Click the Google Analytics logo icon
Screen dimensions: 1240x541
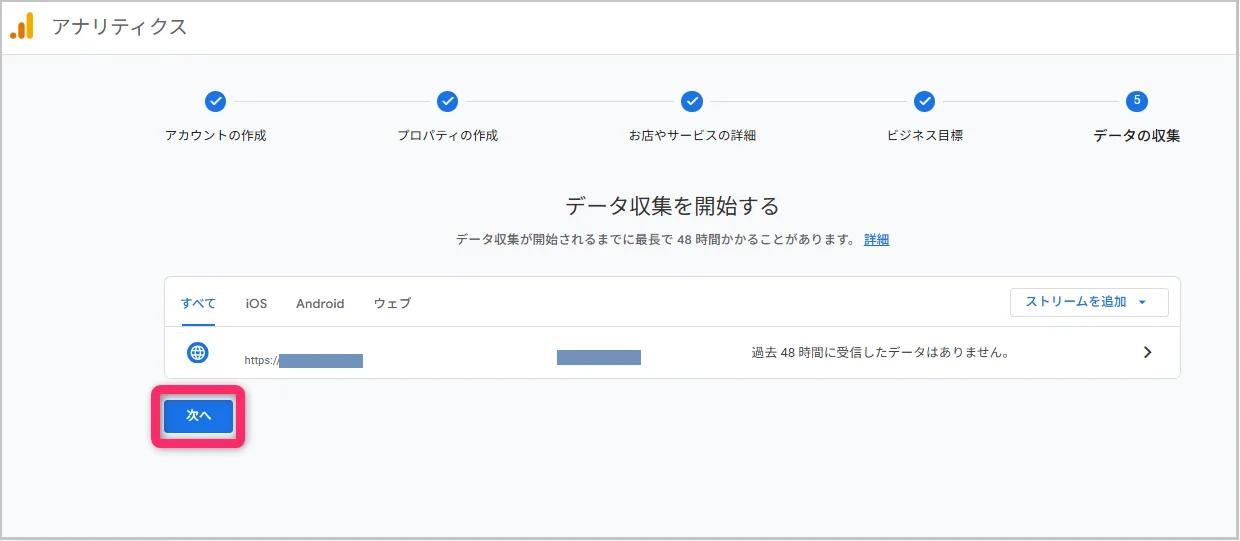[x=22, y=27]
